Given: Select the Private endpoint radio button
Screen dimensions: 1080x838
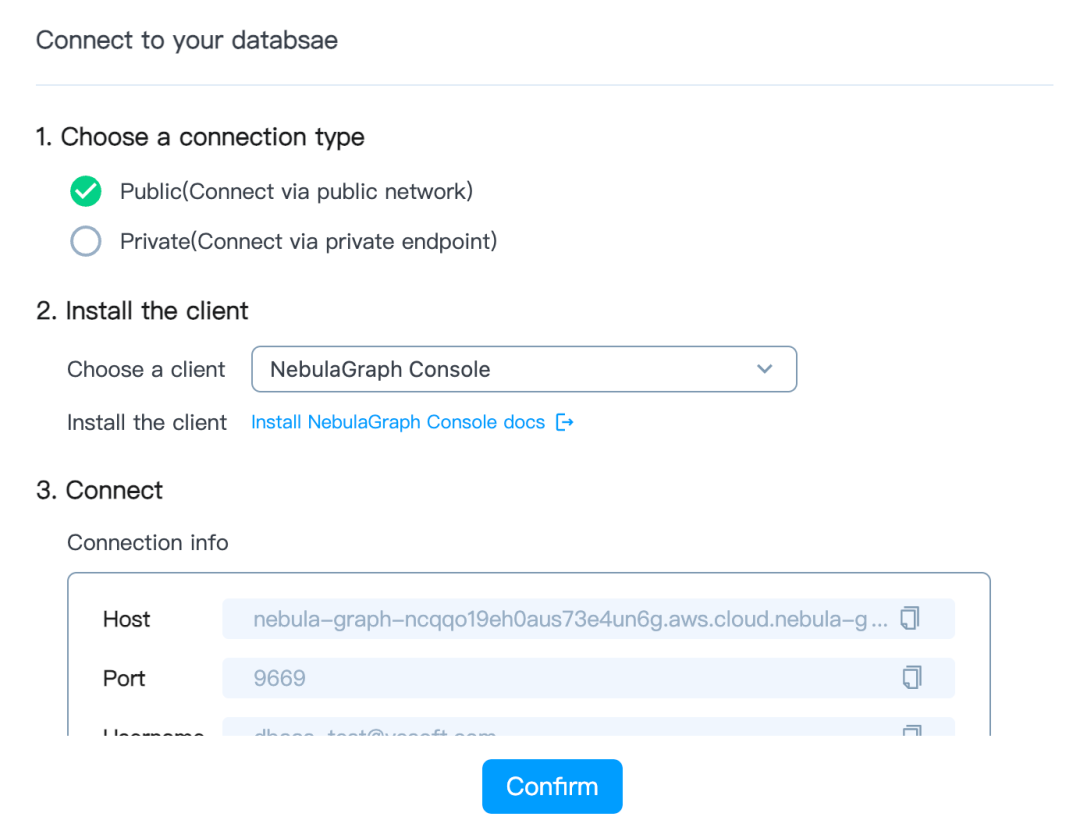Looking at the screenshot, I should pos(86,241).
